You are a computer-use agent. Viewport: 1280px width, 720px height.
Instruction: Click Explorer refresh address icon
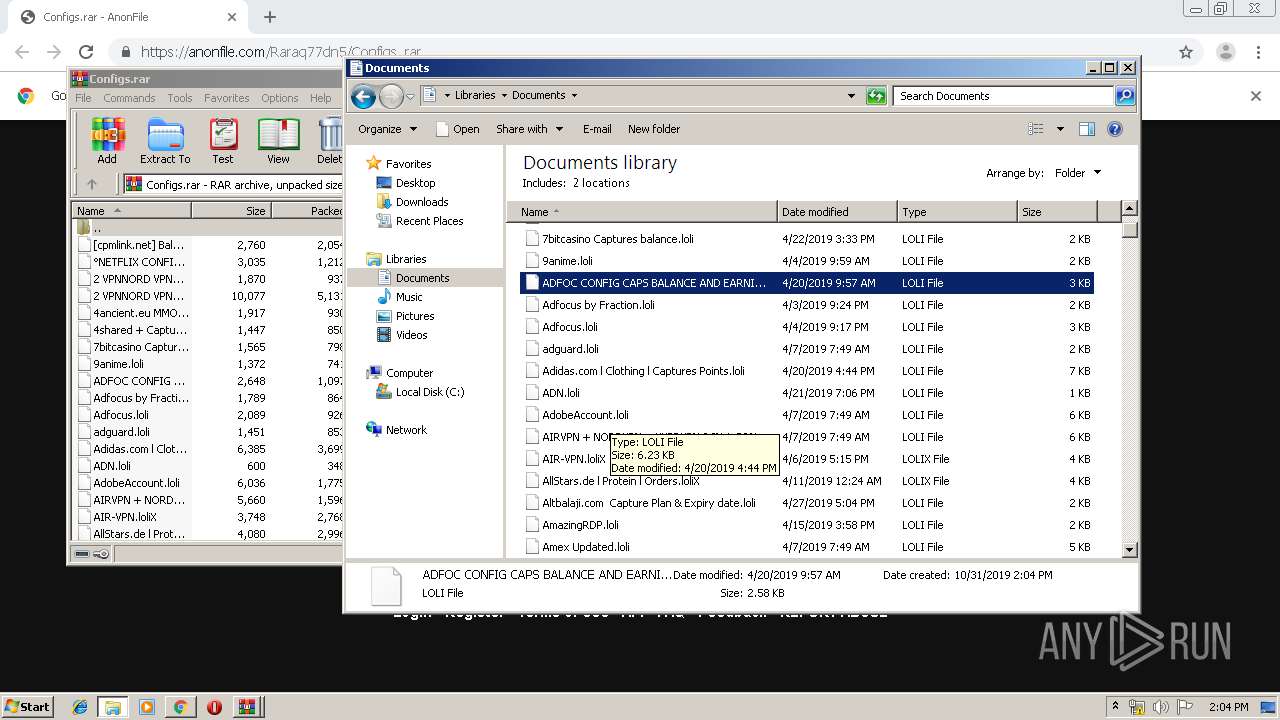point(876,96)
